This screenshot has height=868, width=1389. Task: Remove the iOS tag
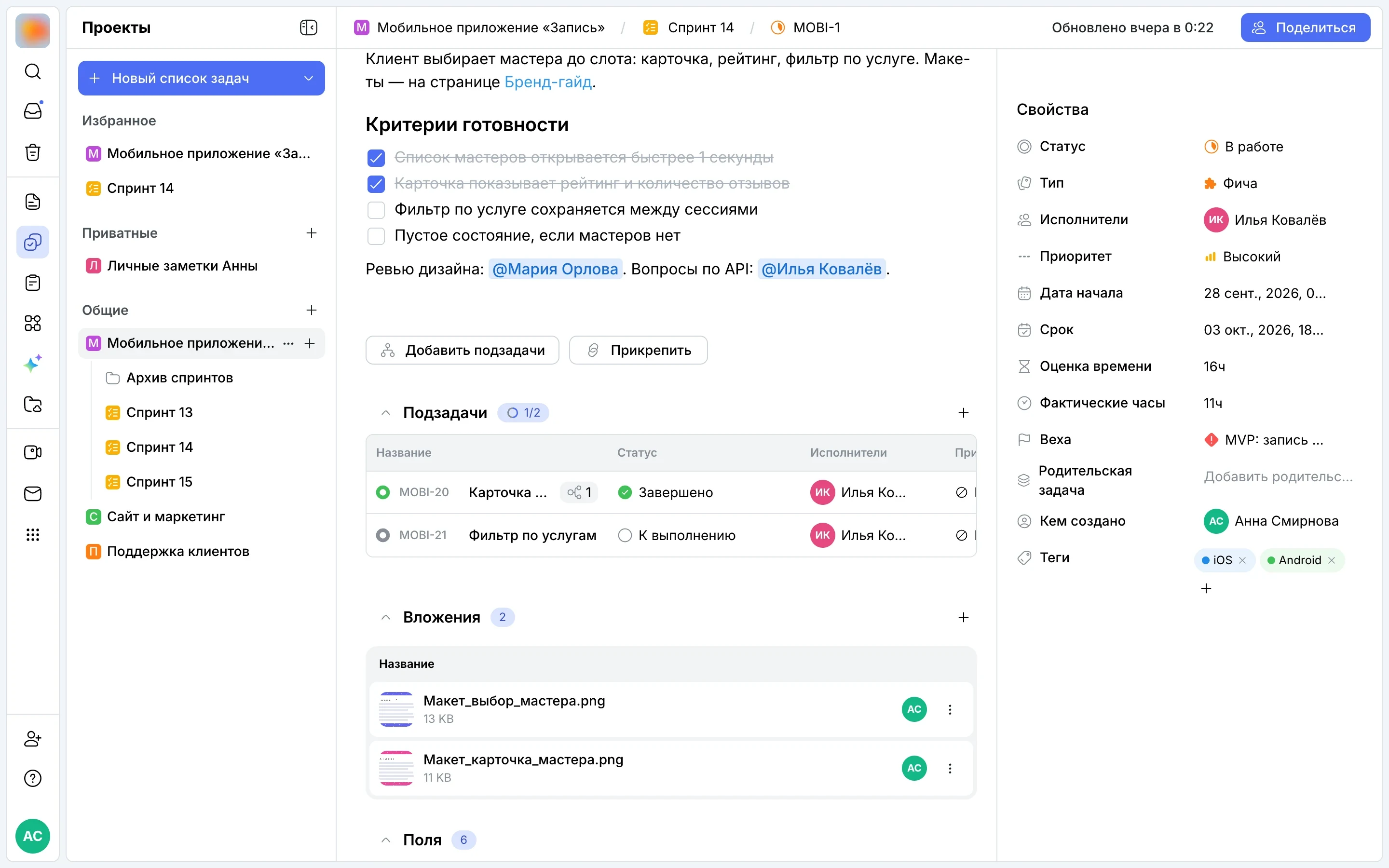[x=1242, y=560]
